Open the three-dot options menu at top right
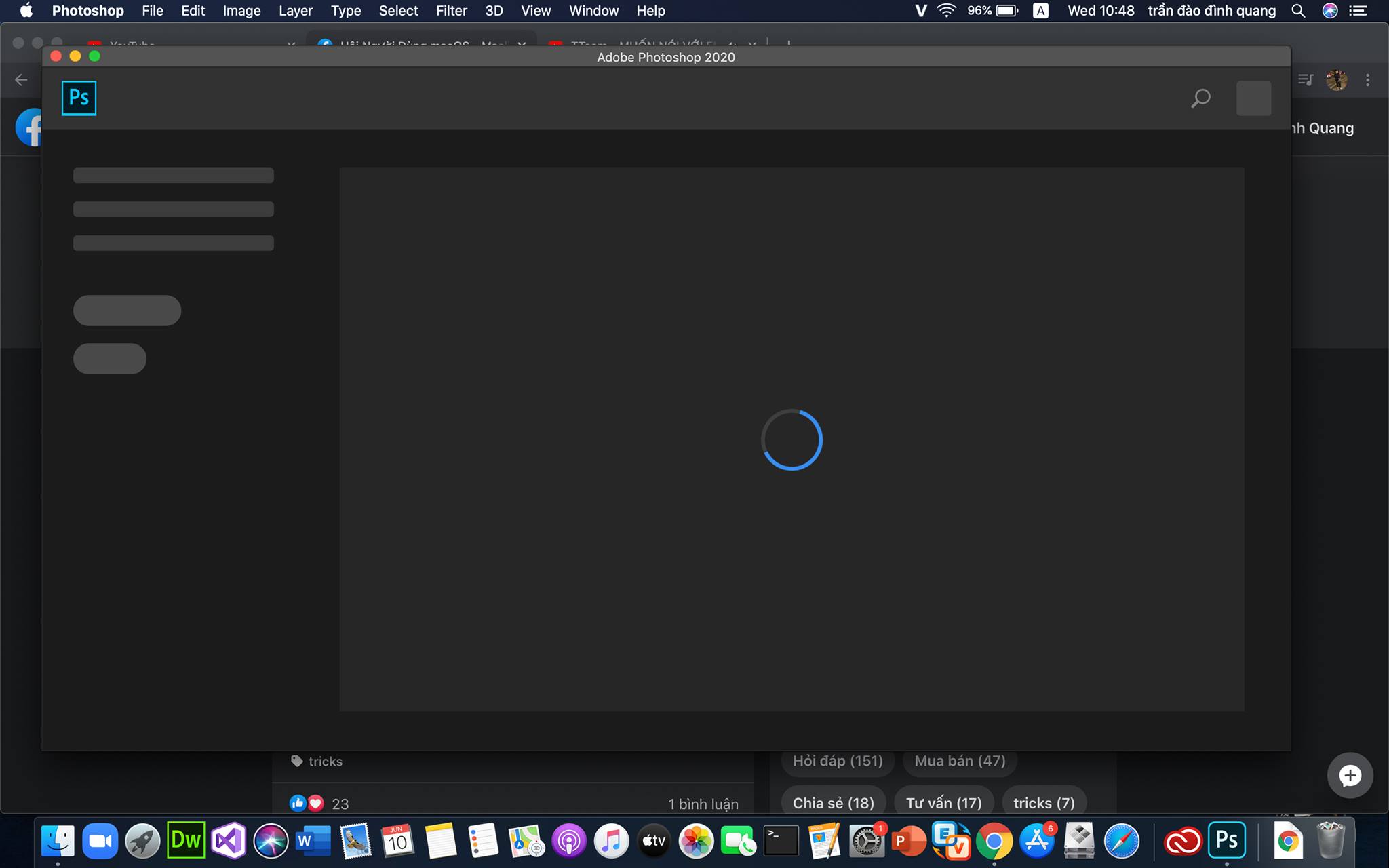Viewport: 1389px width, 868px height. tap(1367, 79)
